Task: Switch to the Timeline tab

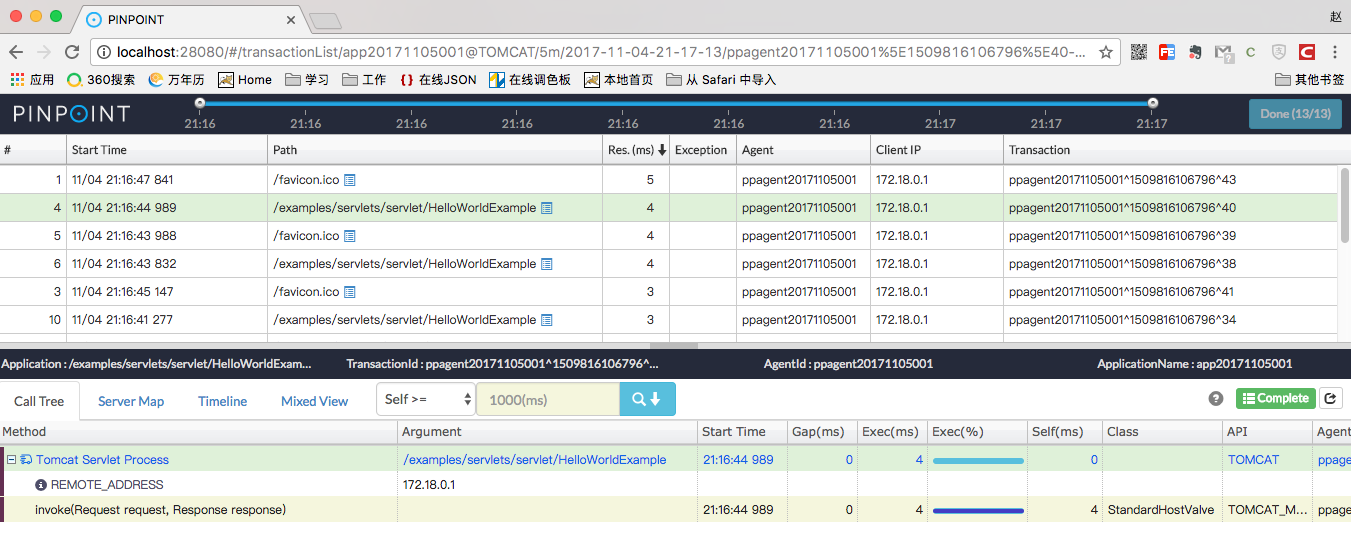Action: (x=222, y=401)
